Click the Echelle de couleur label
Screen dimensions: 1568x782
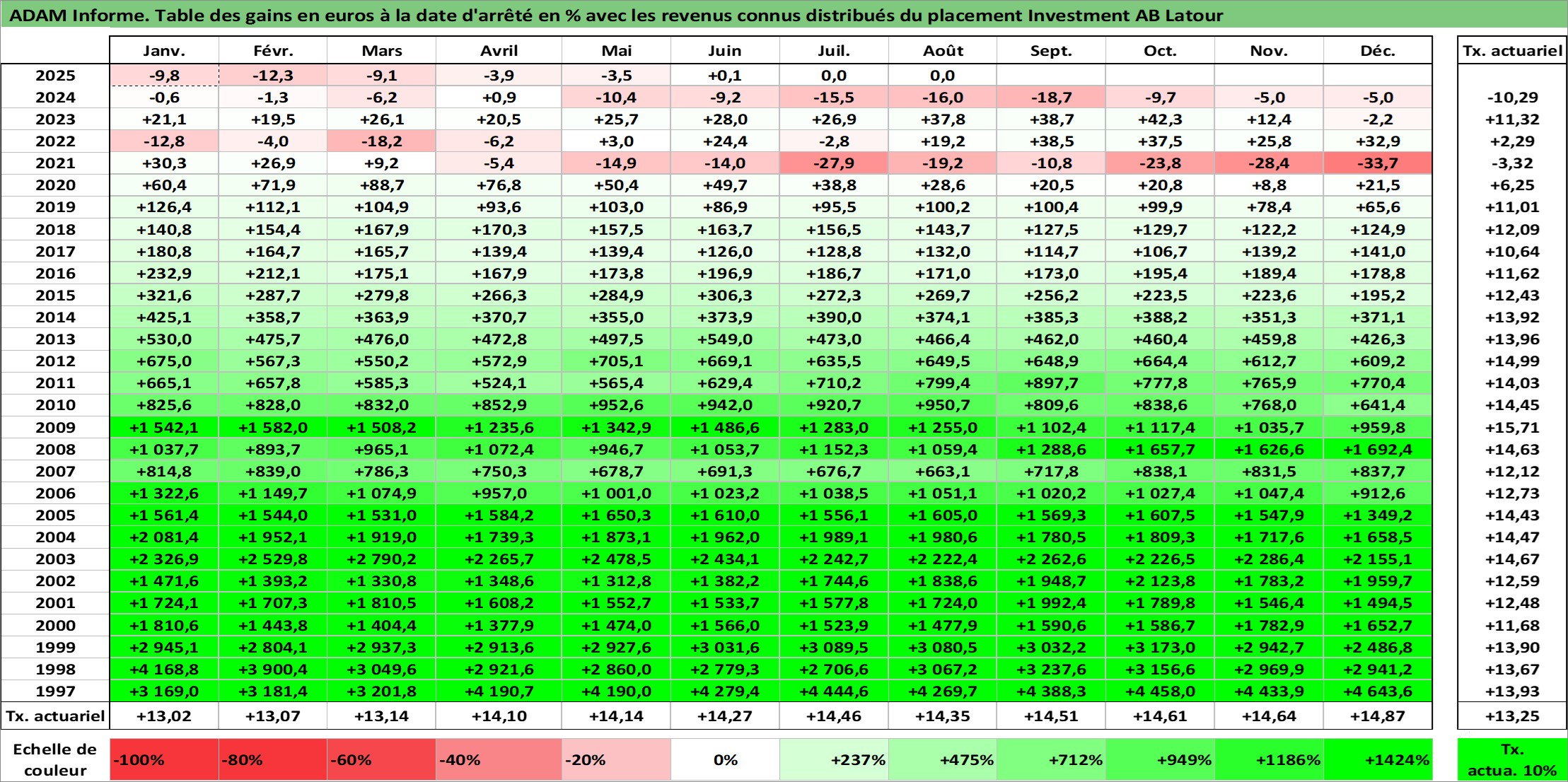point(55,760)
